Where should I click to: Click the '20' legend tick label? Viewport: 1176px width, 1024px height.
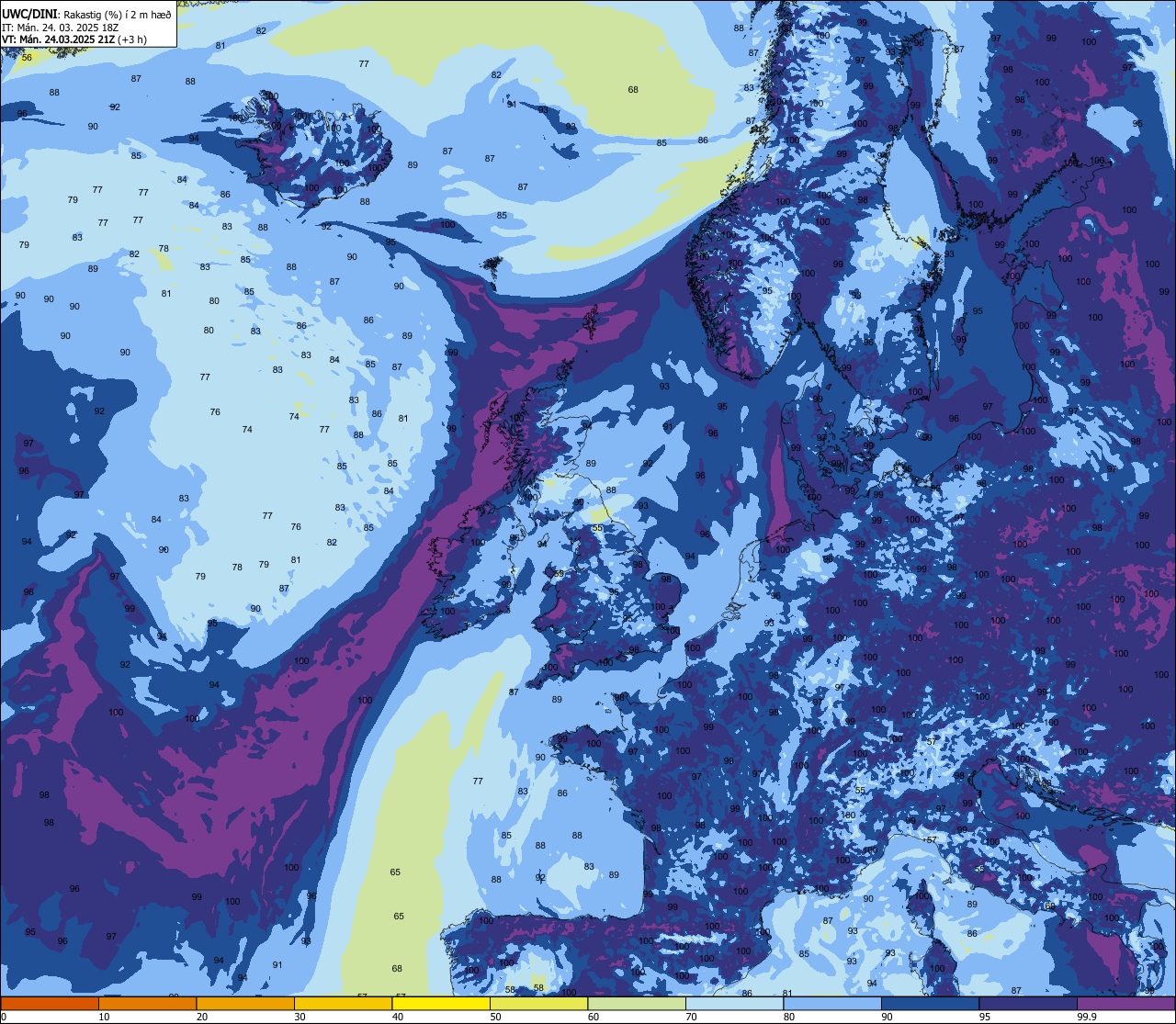tap(202, 1017)
